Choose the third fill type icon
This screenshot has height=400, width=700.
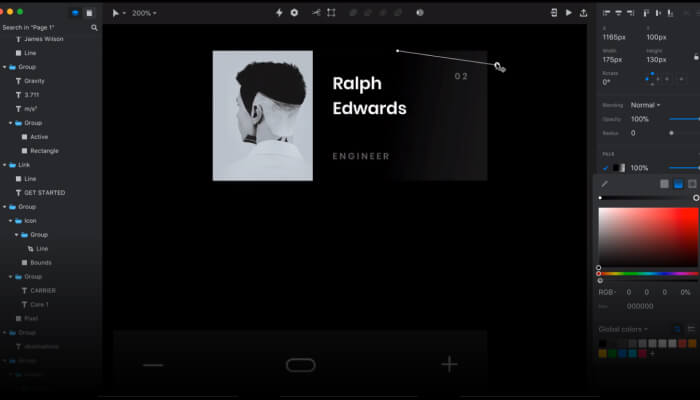pyautogui.click(x=692, y=184)
